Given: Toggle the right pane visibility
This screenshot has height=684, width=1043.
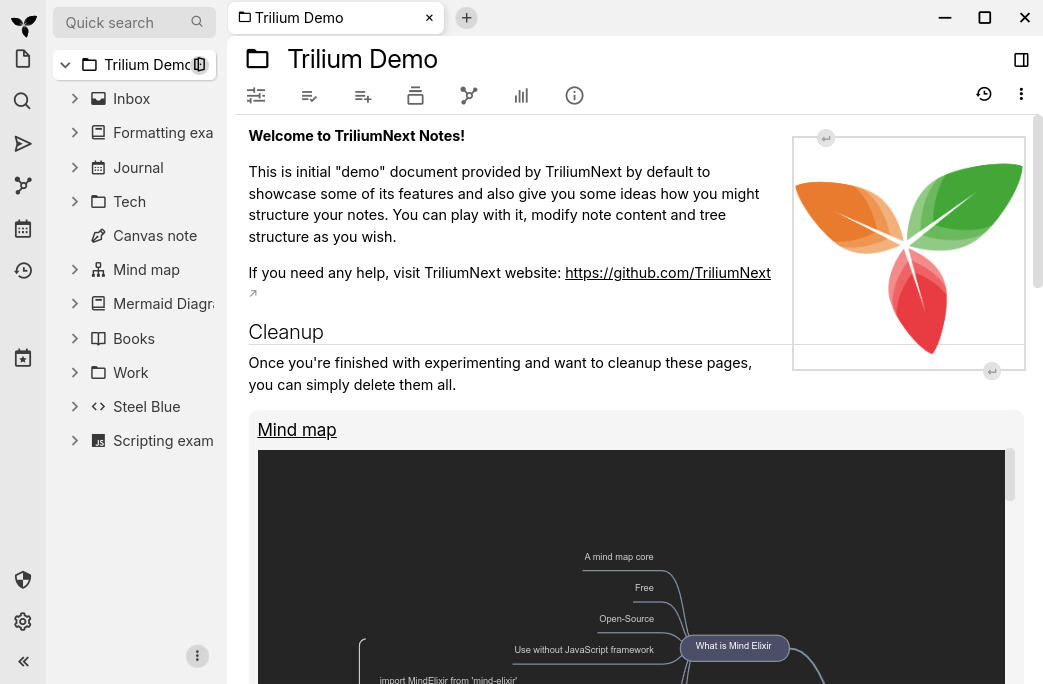Looking at the screenshot, I should (1021, 60).
